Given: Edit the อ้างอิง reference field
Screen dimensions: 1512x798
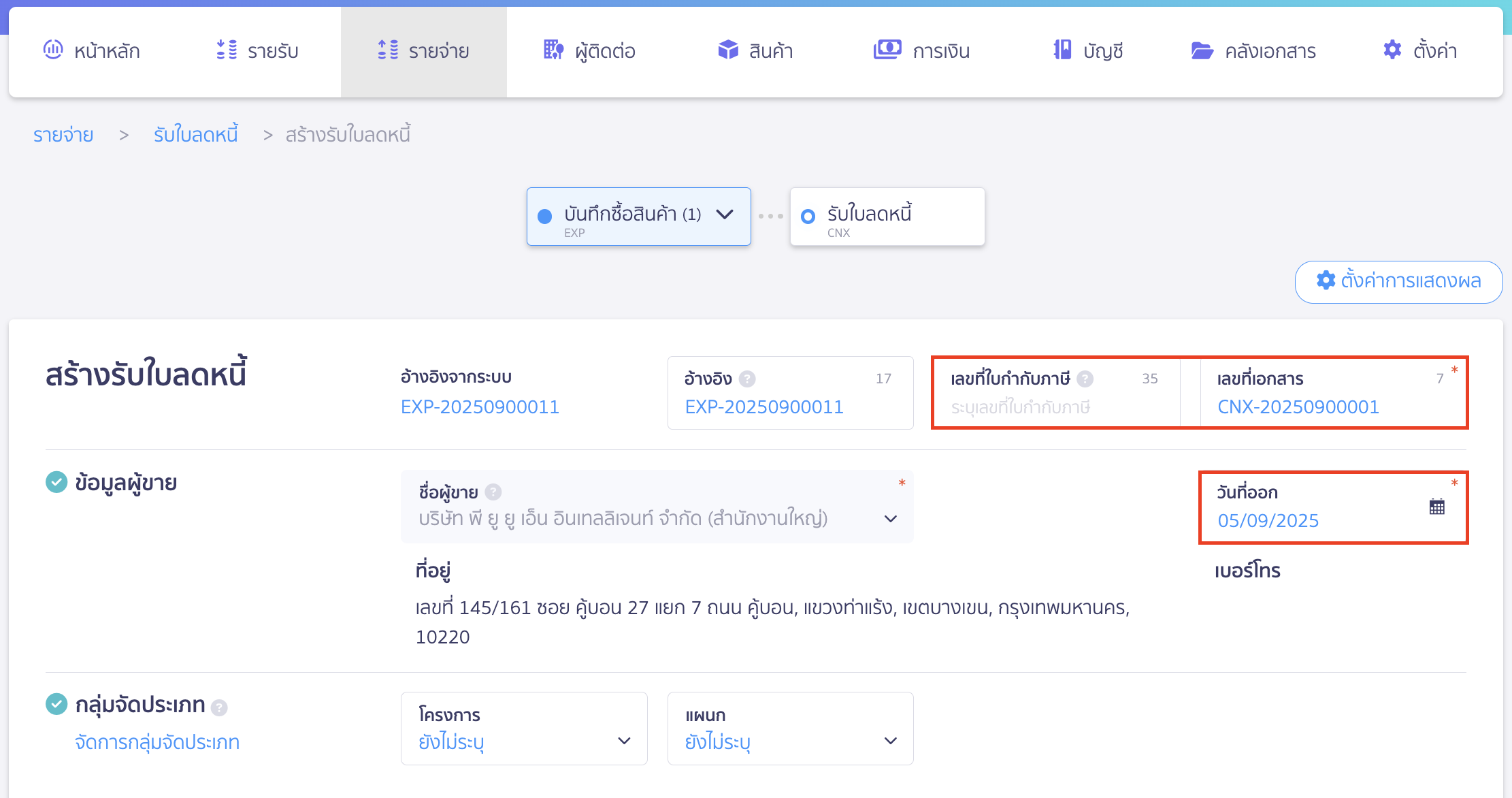Looking at the screenshot, I should (790, 393).
